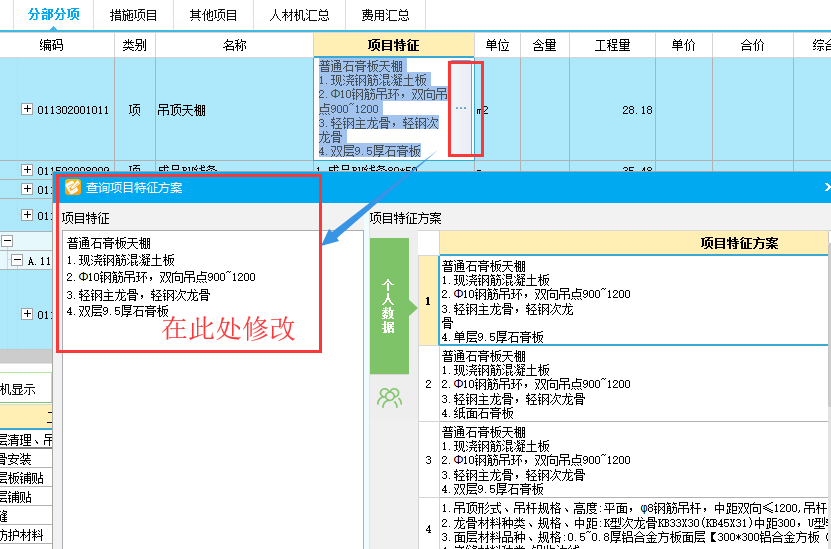
Task: Click the 类别 column header
Action: 135,46
